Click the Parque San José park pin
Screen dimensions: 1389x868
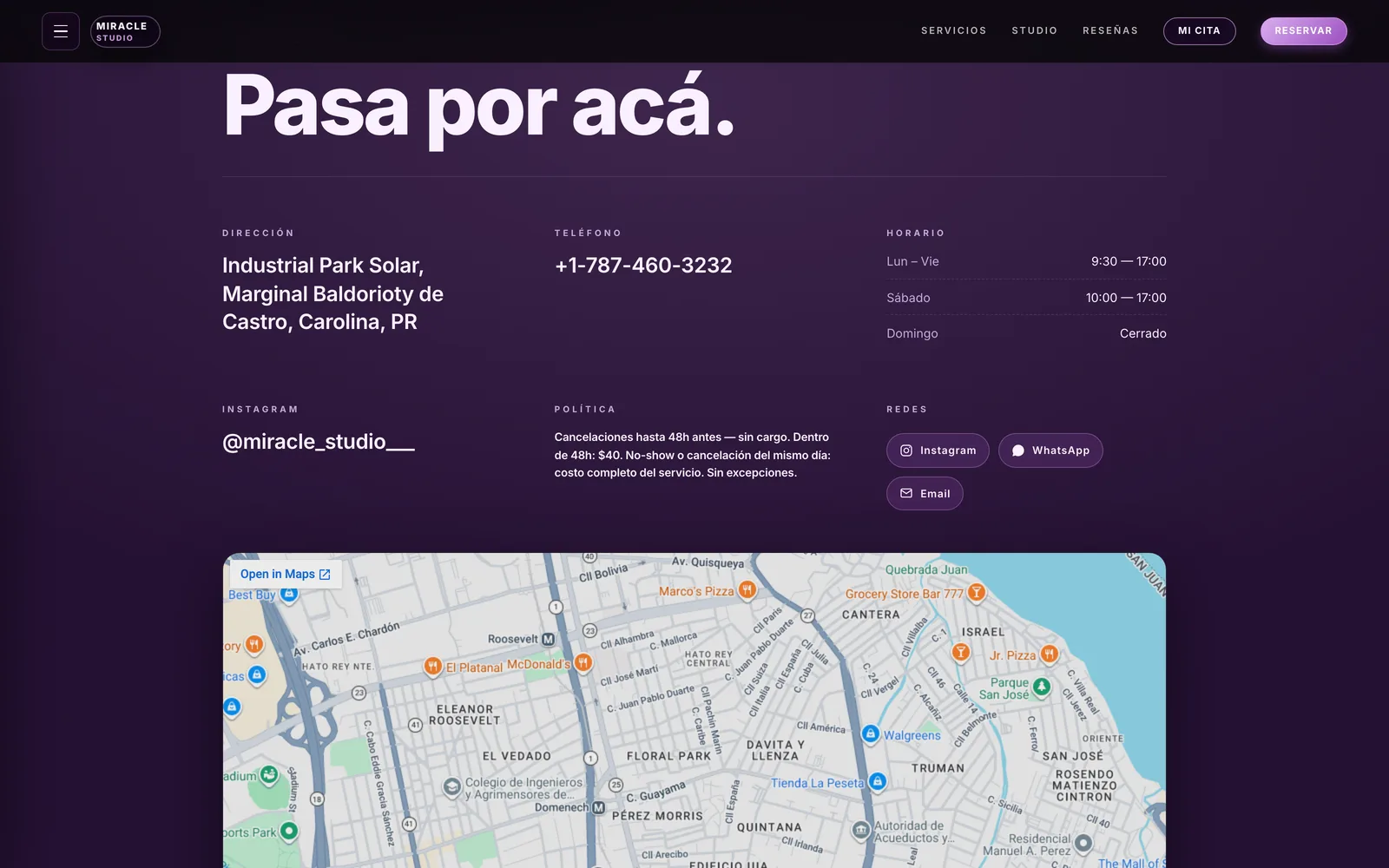coord(1042,687)
